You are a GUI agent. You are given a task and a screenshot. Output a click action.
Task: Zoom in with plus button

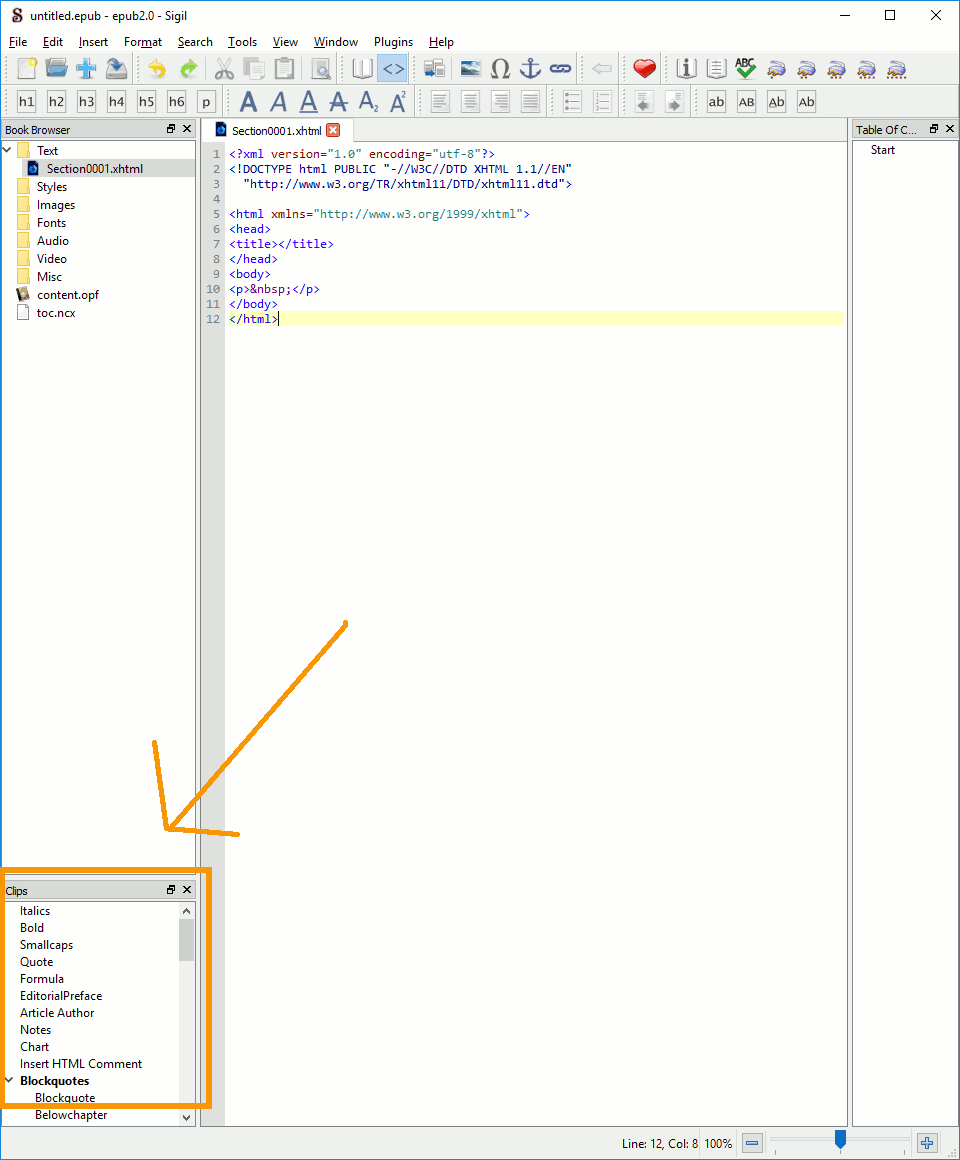tap(927, 1143)
